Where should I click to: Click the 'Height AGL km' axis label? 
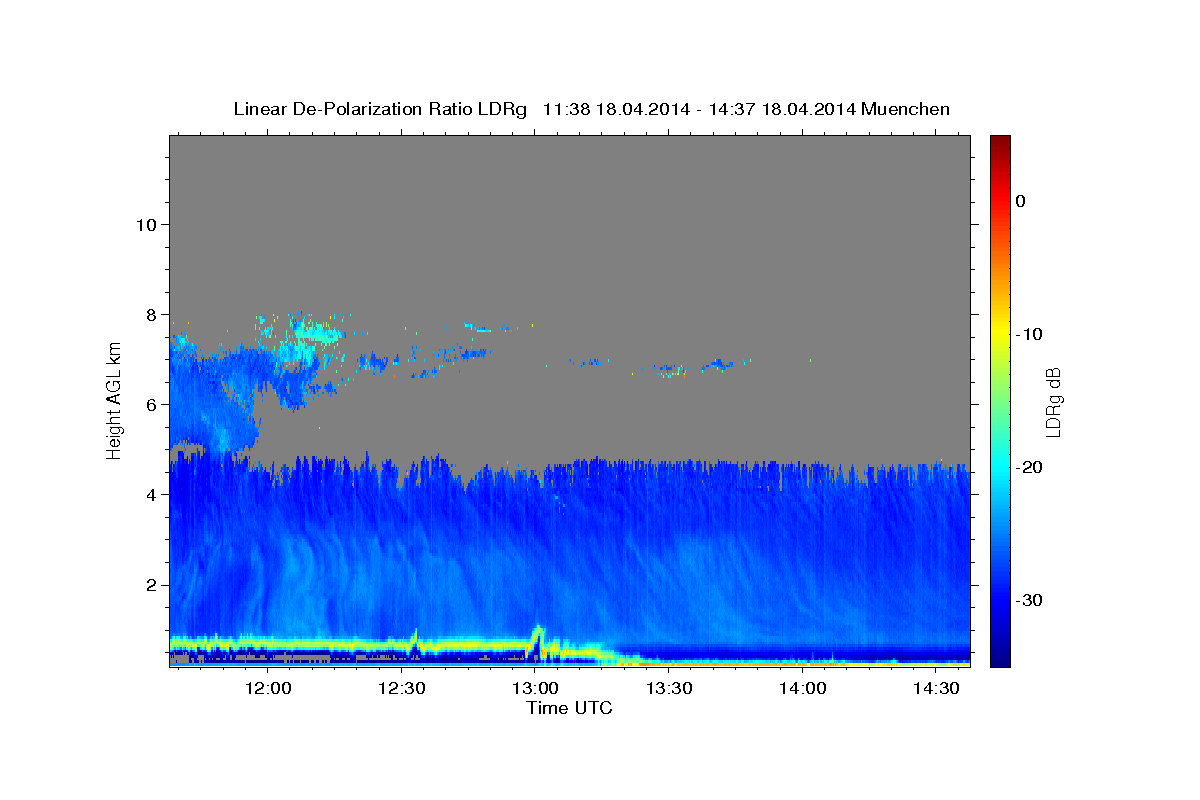pos(114,401)
